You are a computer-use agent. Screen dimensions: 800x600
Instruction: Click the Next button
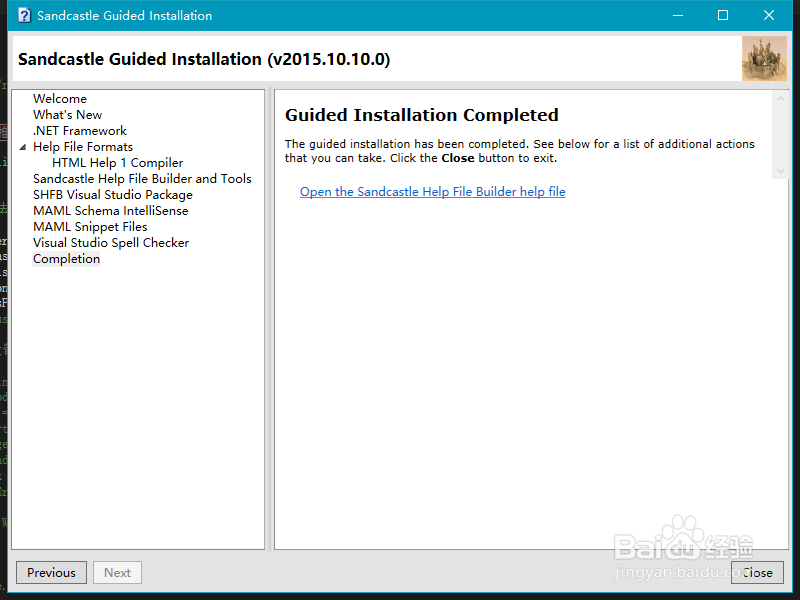click(x=117, y=572)
